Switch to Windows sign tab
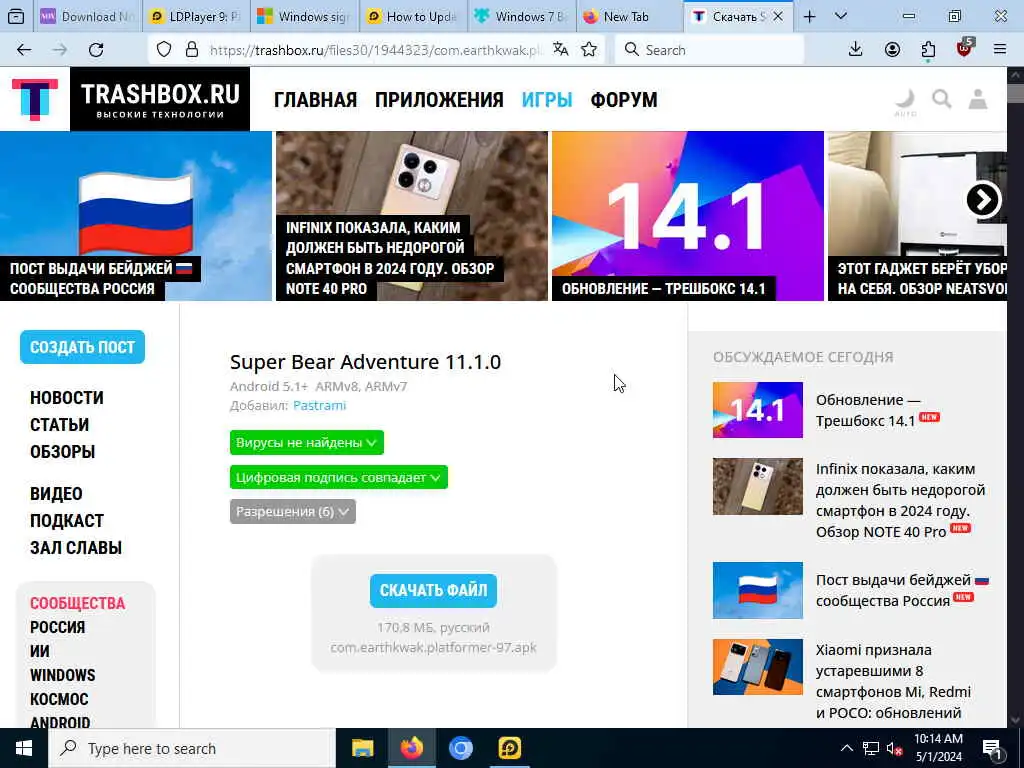 (x=304, y=17)
